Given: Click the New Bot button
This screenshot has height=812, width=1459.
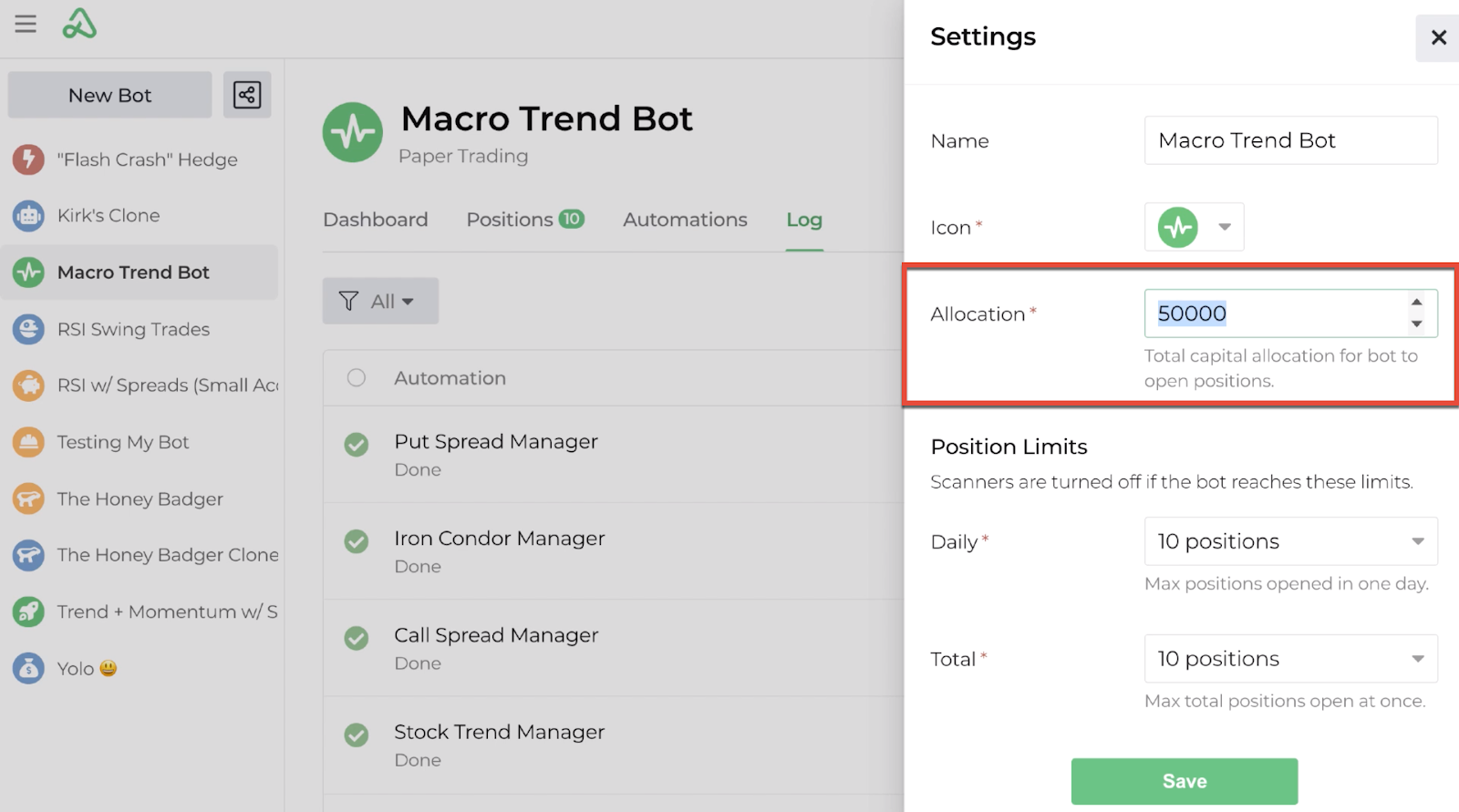Looking at the screenshot, I should click(110, 95).
